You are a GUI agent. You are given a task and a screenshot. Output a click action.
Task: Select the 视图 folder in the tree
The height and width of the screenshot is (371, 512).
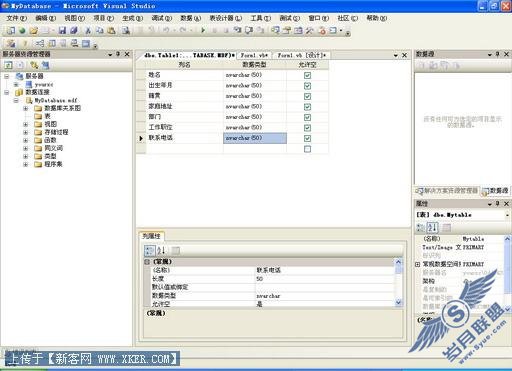click(51, 124)
